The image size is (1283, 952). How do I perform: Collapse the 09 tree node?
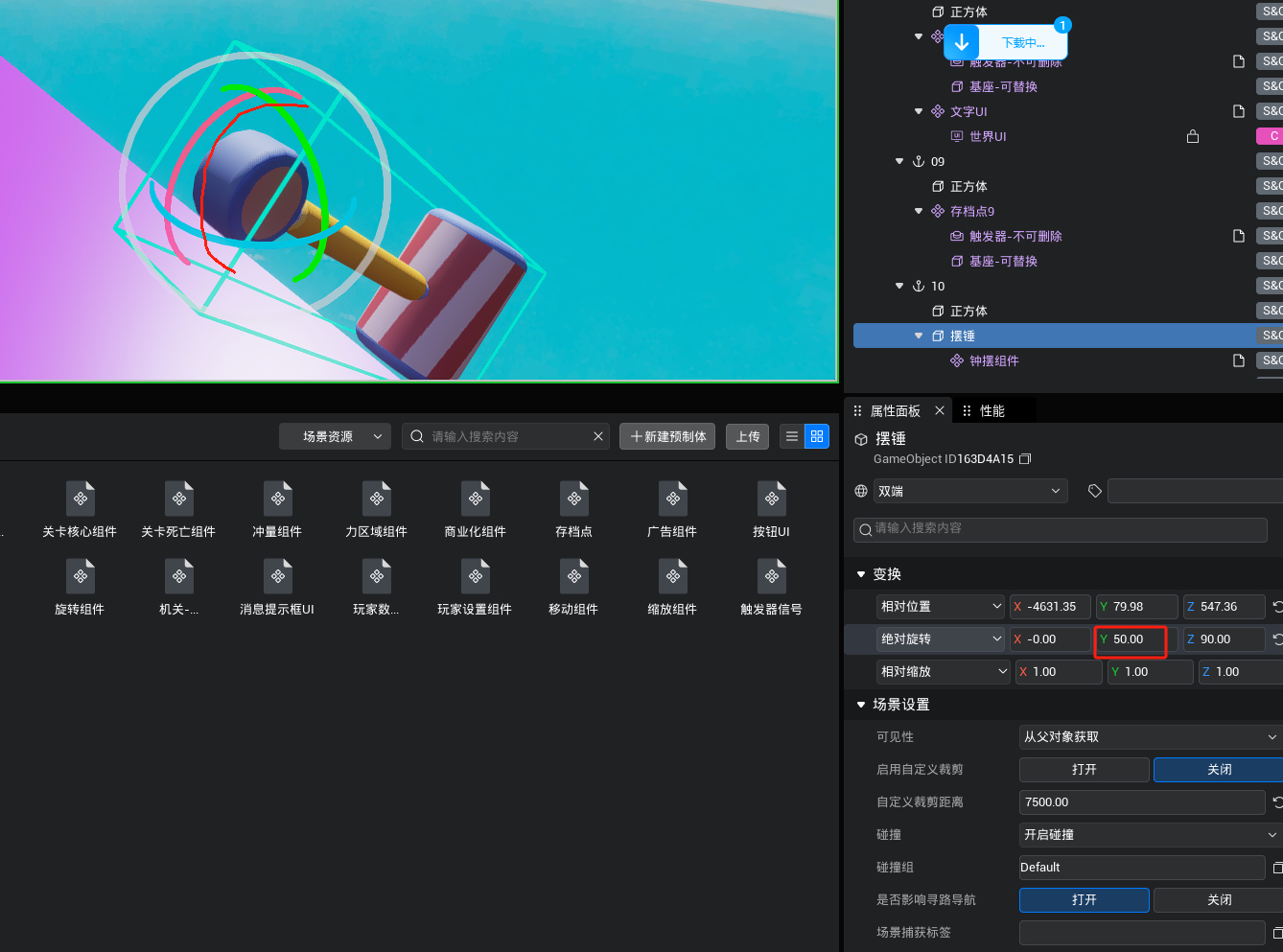[899, 161]
